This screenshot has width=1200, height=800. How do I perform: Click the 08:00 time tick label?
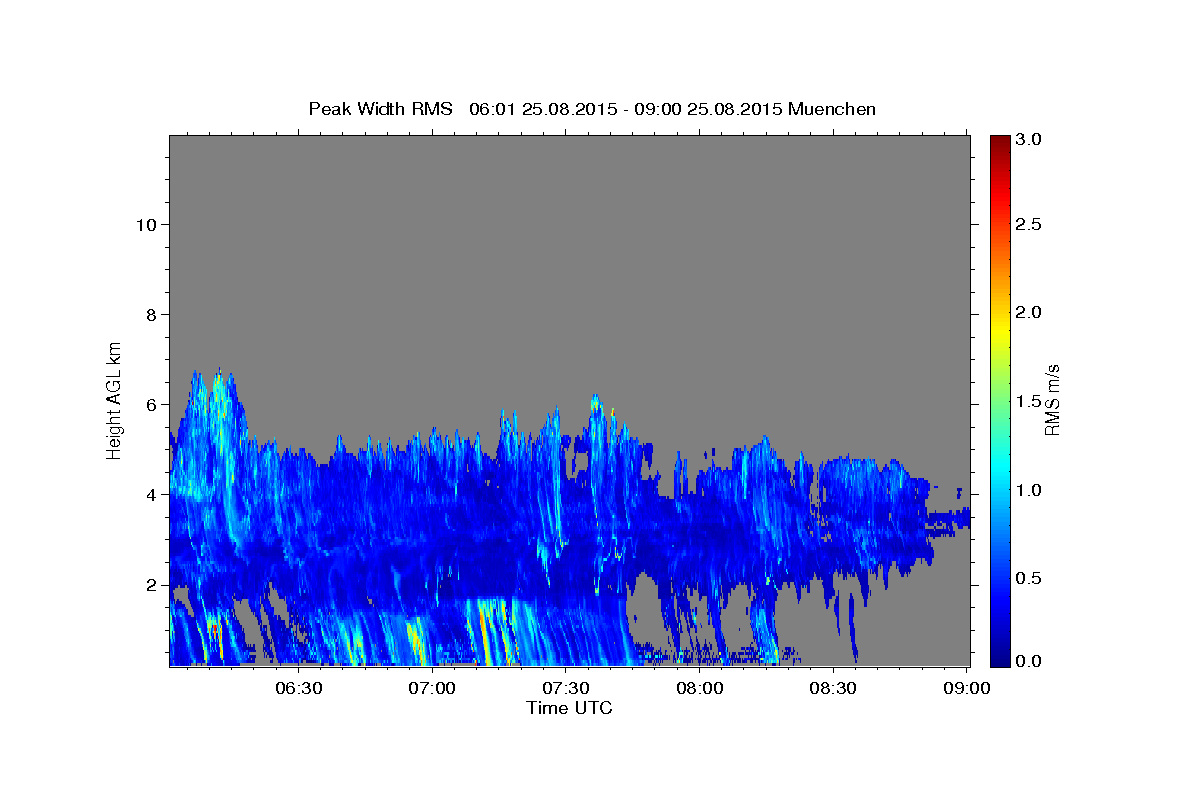pos(700,688)
